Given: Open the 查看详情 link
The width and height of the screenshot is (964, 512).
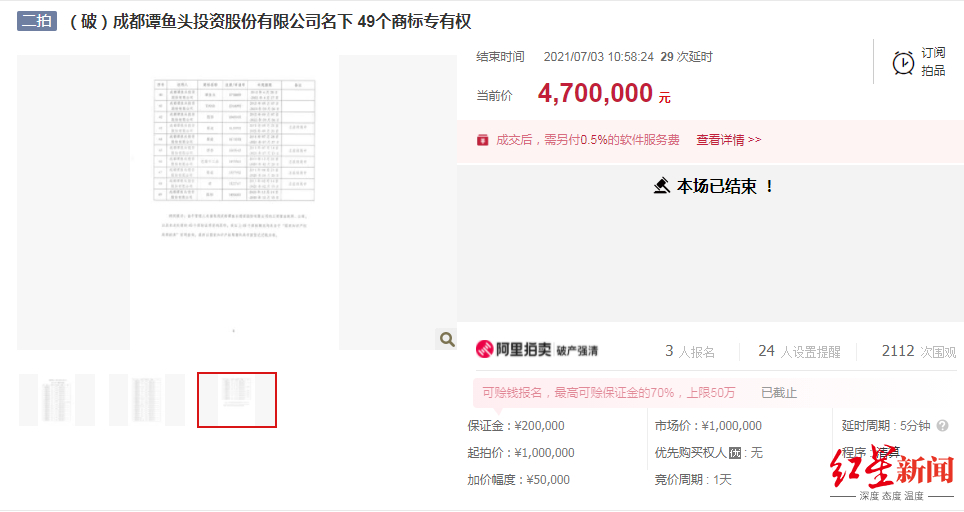Looking at the screenshot, I should pos(729,140).
